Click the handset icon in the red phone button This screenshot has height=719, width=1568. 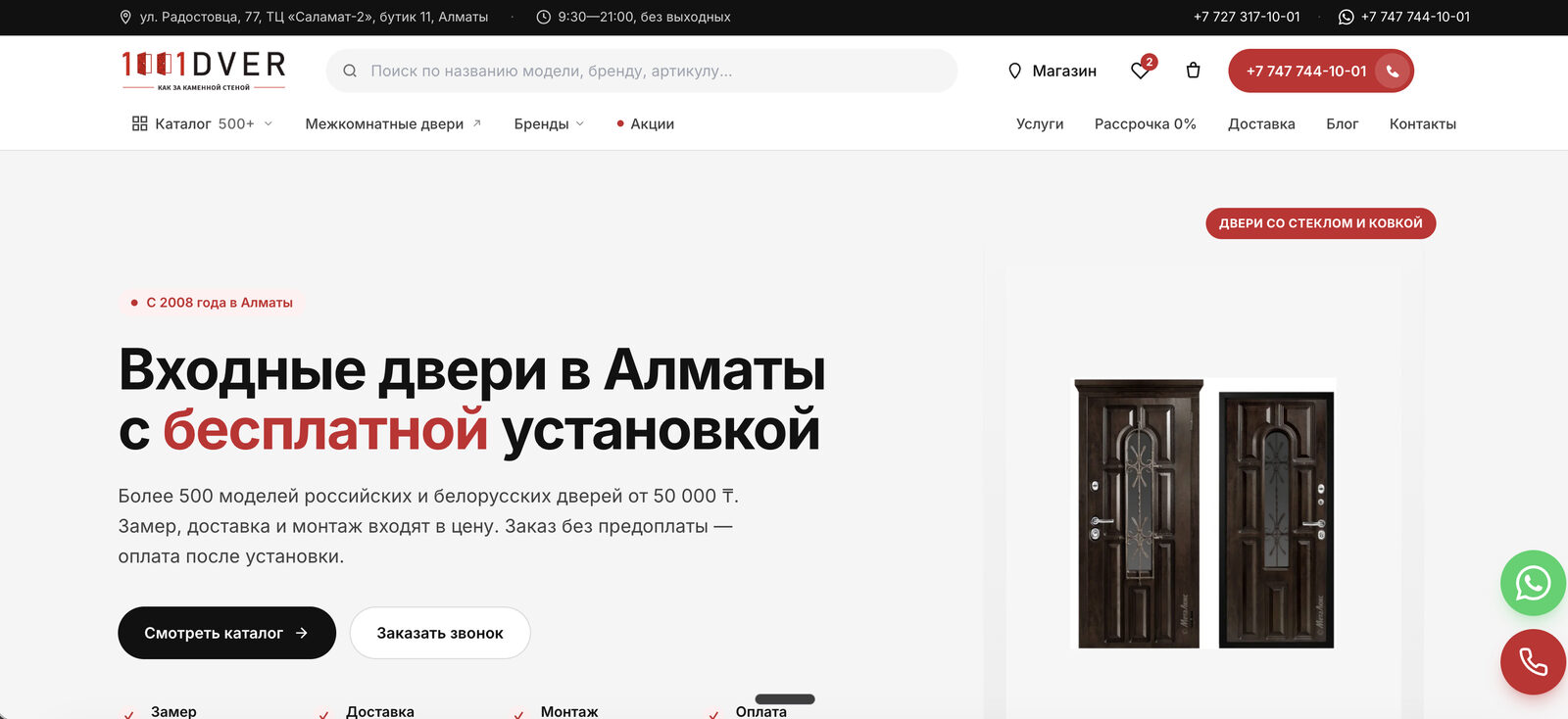pyautogui.click(x=1393, y=71)
